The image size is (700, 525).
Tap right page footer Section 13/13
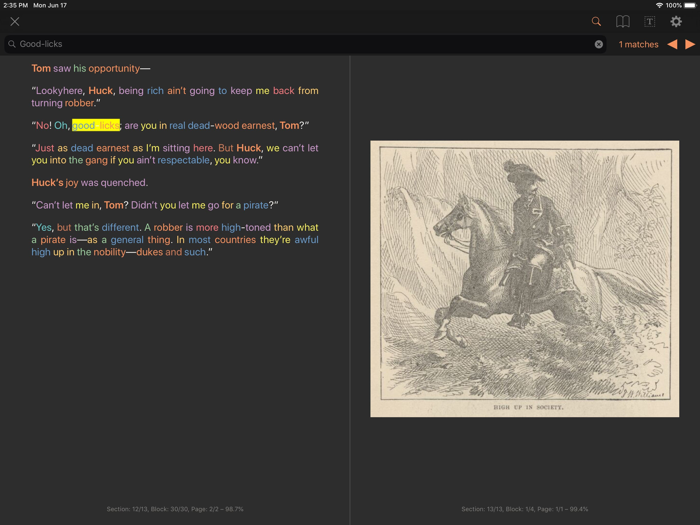(x=525, y=509)
